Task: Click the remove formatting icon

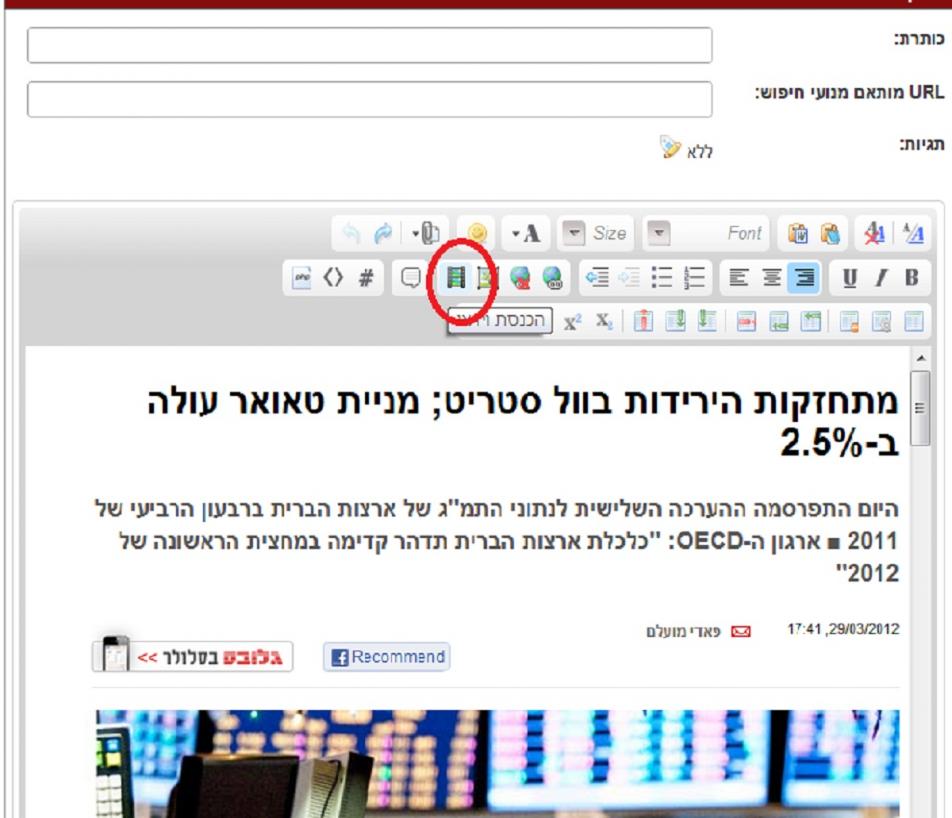Action: coord(873,233)
